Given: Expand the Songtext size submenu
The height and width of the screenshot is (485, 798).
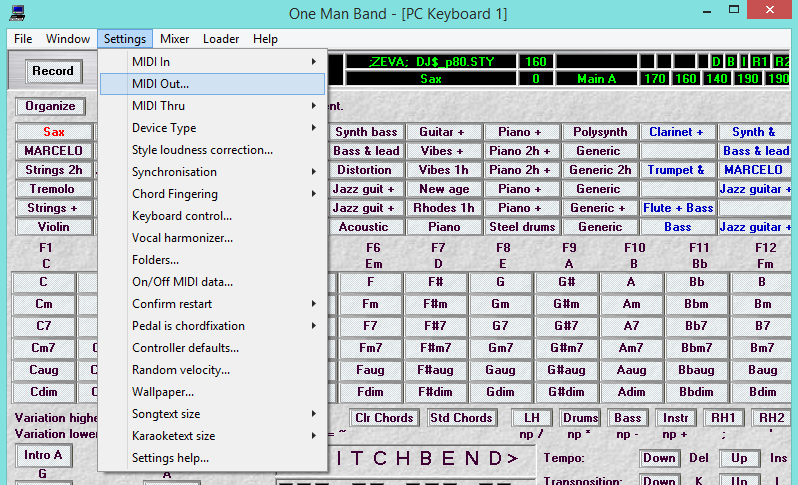Looking at the screenshot, I should tap(212, 414).
